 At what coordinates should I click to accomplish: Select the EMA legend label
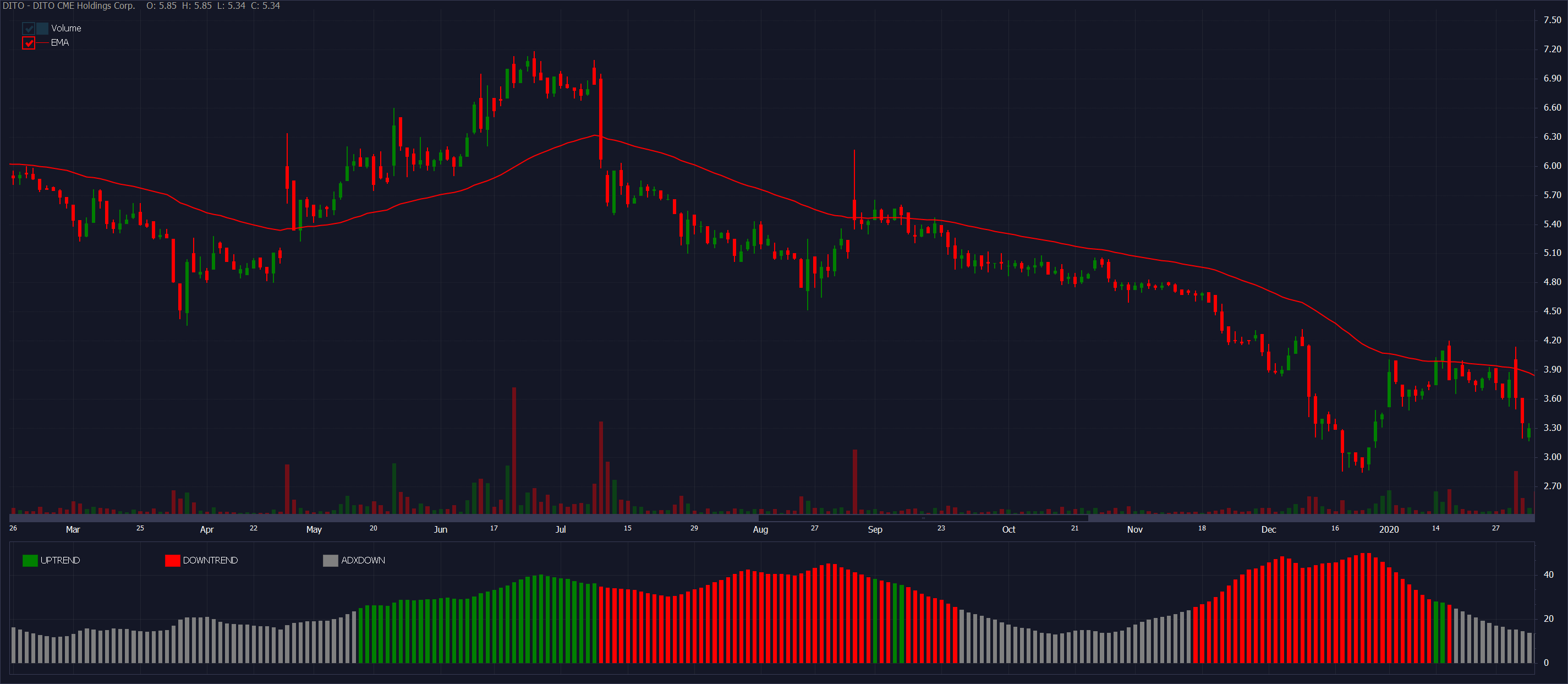pyautogui.click(x=59, y=42)
